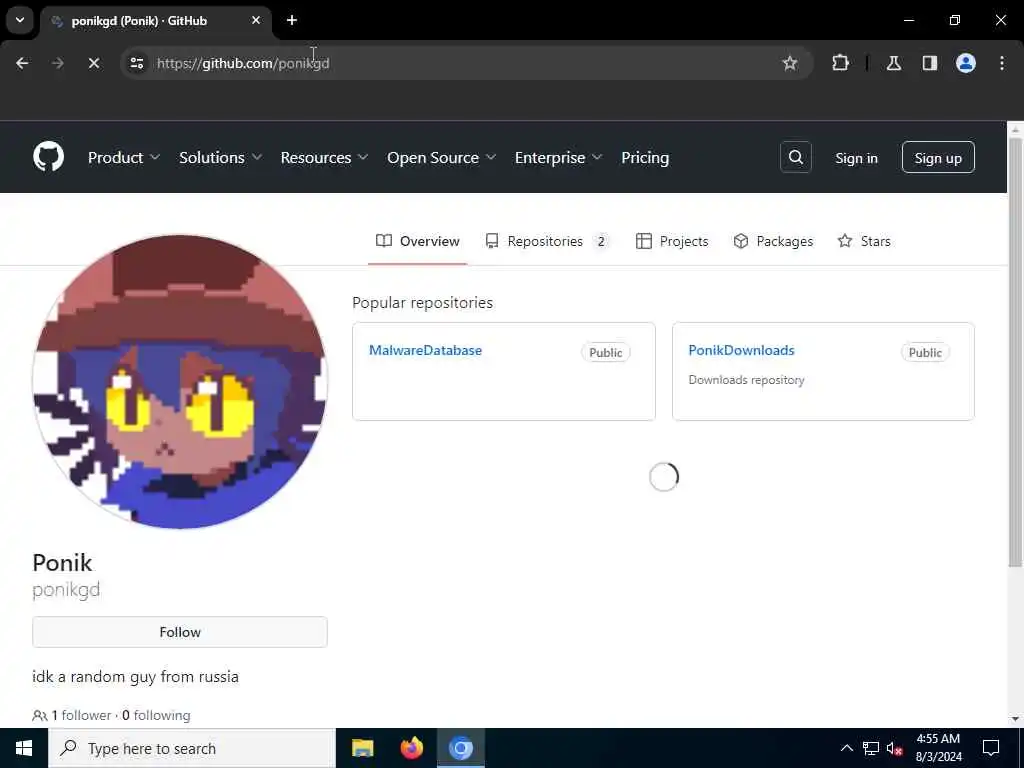This screenshot has width=1024, height=768.
Task: Bookmark this page with the star icon
Action: pos(790,63)
